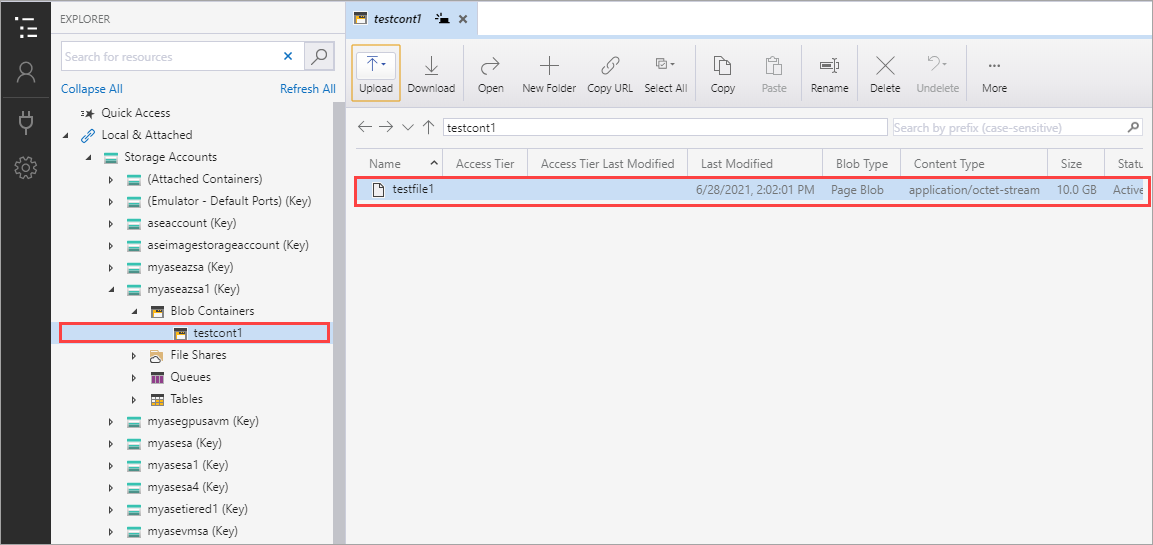The height and width of the screenshot is (545, 1153).
Task: Sort by Access Tier Last Modified column
Action: point(607,164)
